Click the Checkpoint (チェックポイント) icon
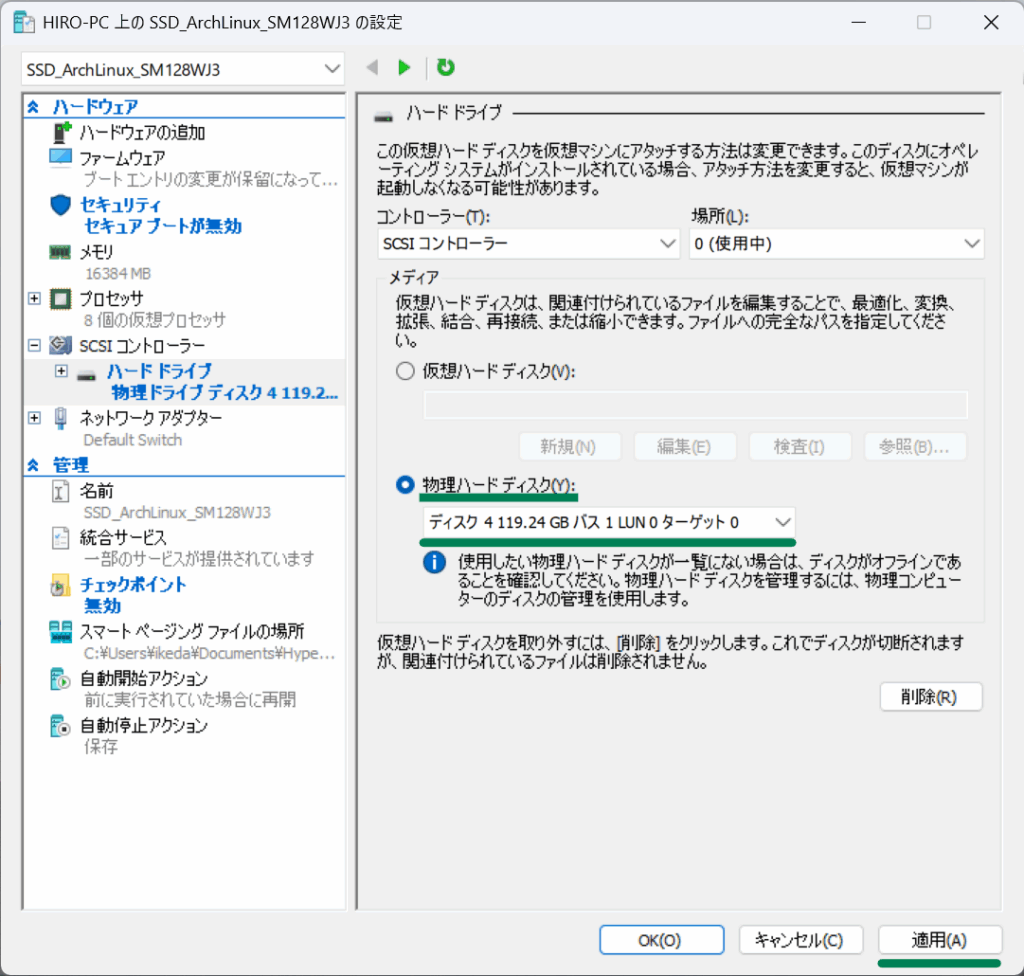This screenshot has height=976, width=1024. click(60, 585)
